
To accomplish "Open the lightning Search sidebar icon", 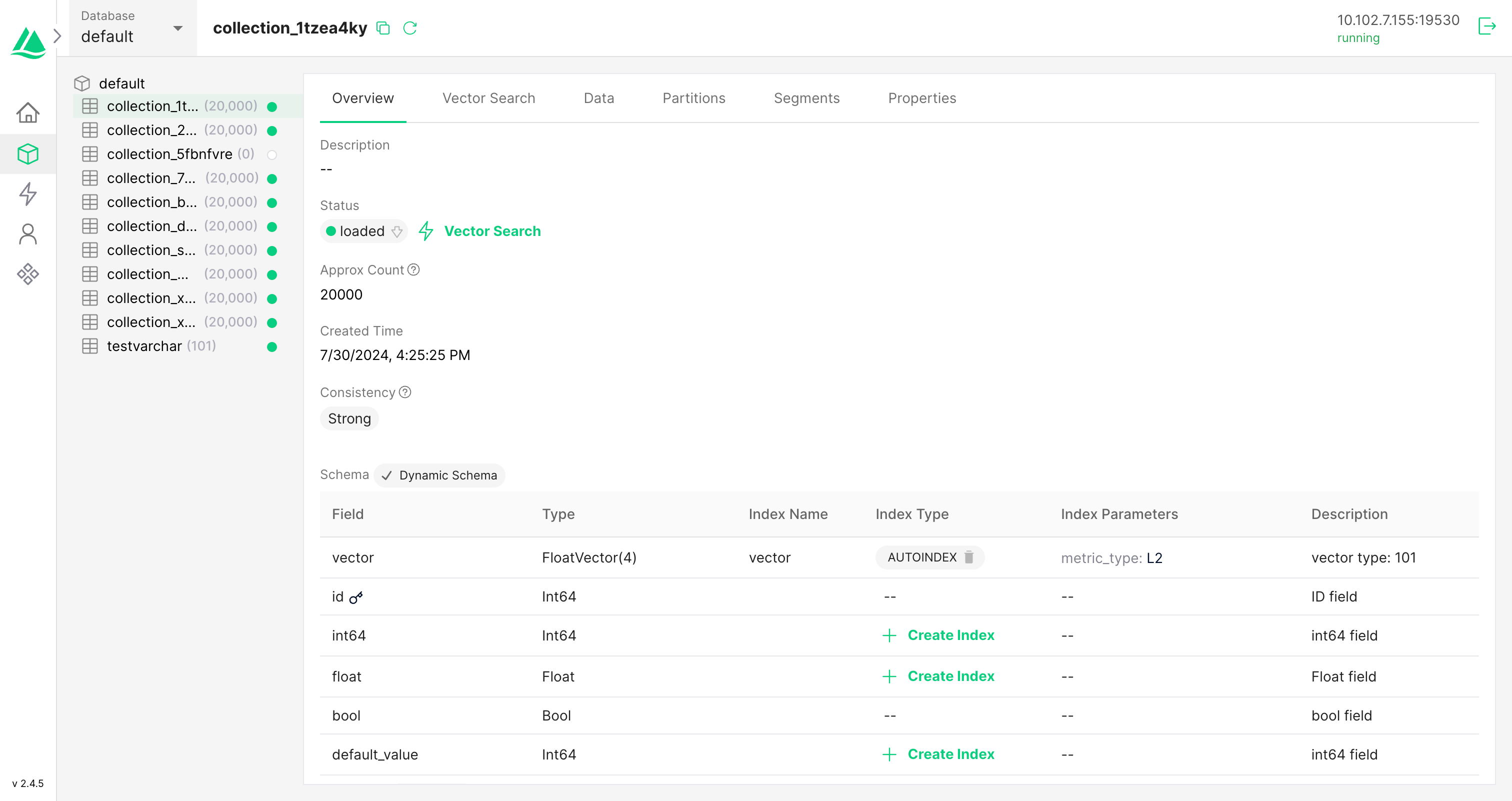I will (x=27, y=193).
